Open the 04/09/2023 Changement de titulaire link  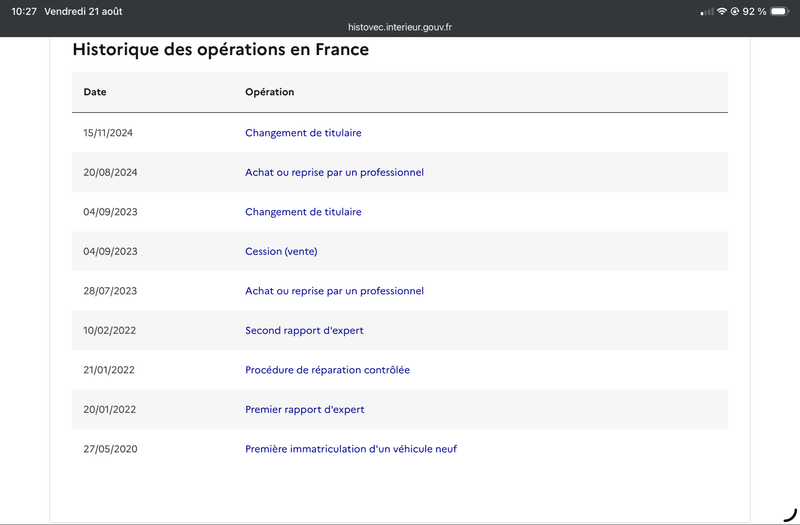coord(303,212)
